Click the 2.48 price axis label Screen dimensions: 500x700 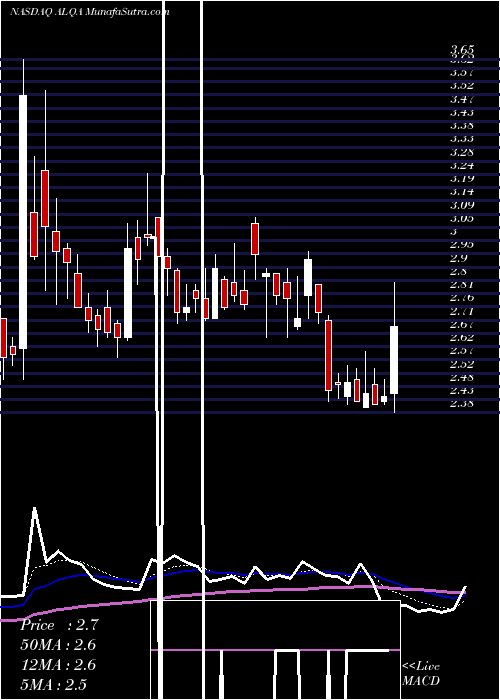click(x=462, y=378)
